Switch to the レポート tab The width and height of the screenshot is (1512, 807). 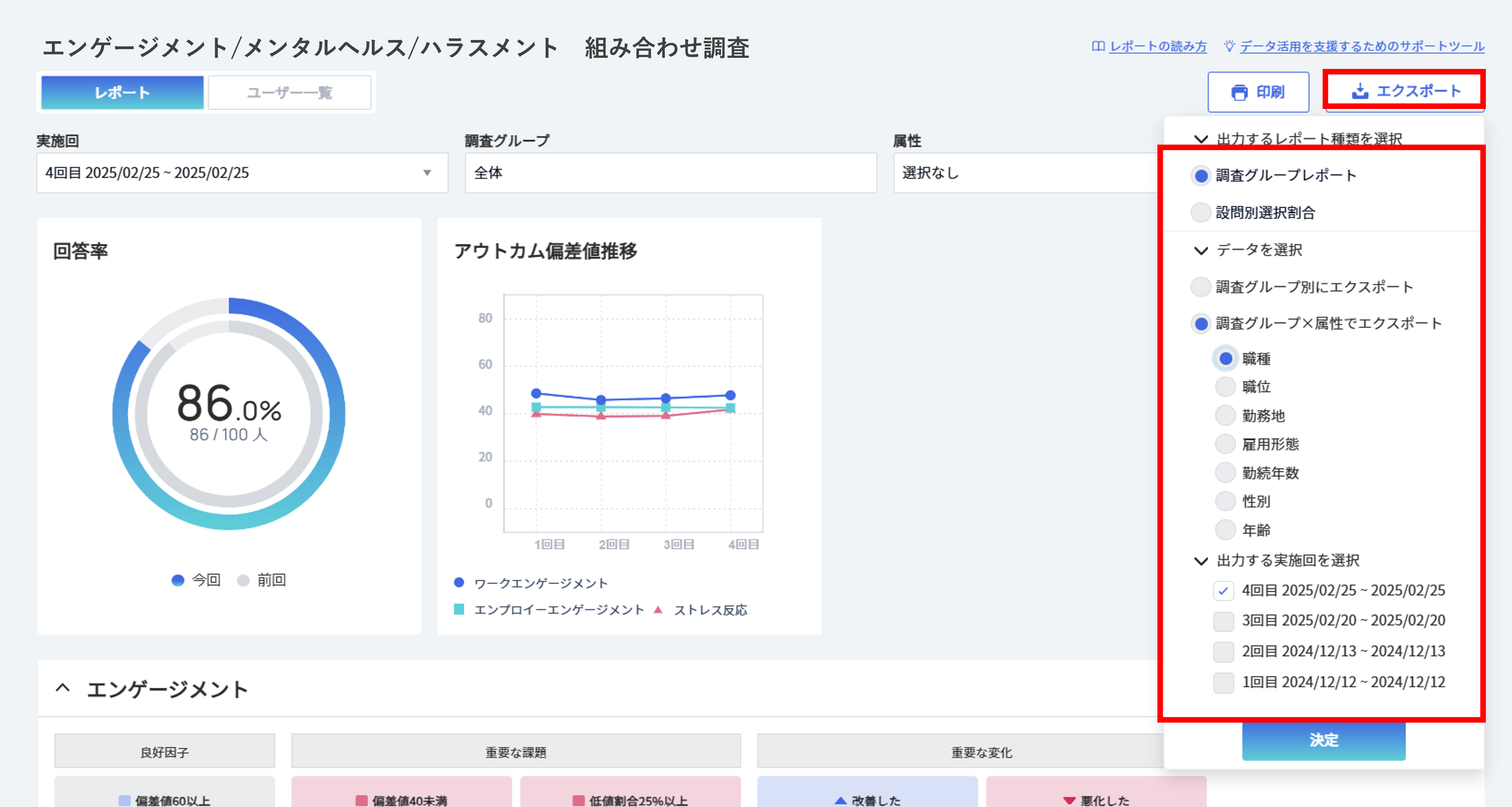pos(122,92)
